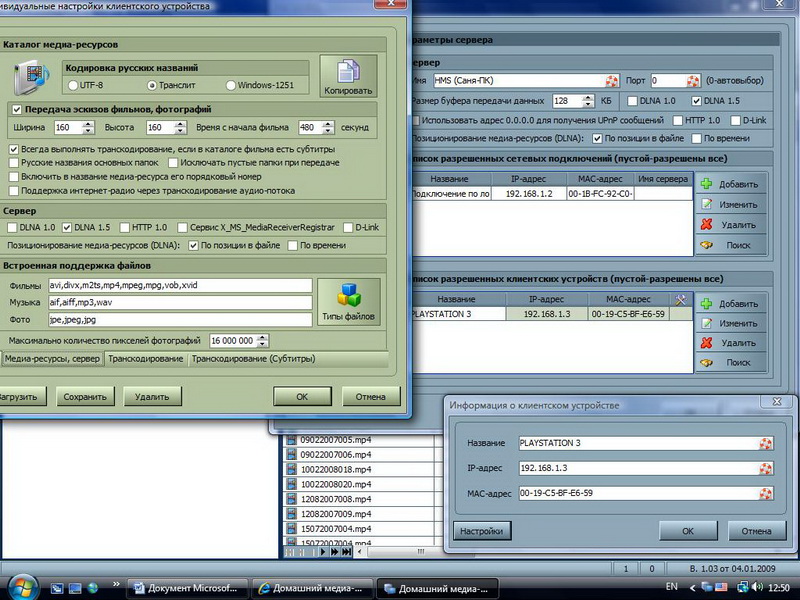Toggle Передача эскизов фильмов, фотографий checkbox
This screenshot has height=600, width=800.
click(x=17, y=109)
